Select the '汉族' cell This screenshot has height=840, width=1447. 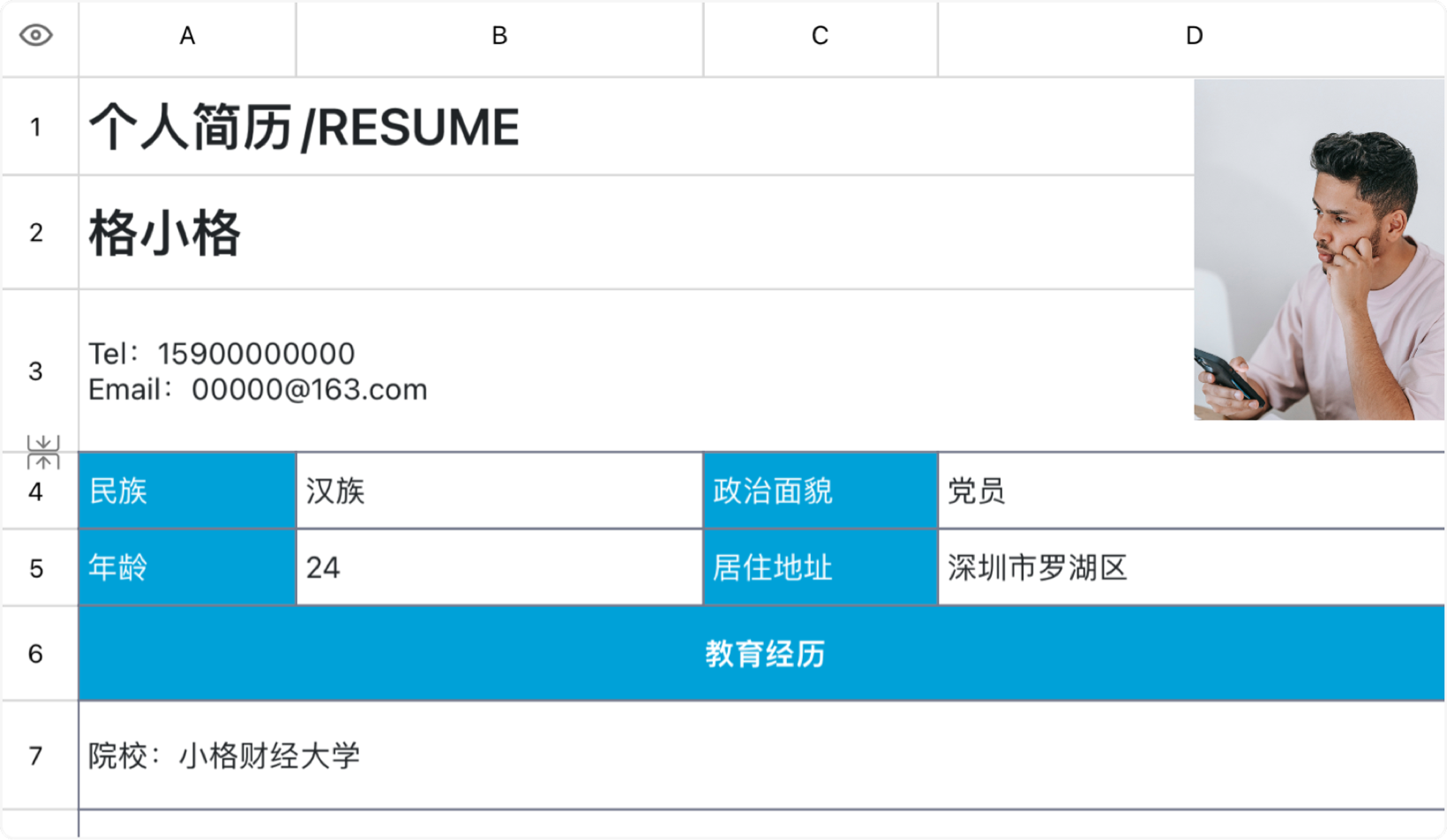click(x=499, y=491)
